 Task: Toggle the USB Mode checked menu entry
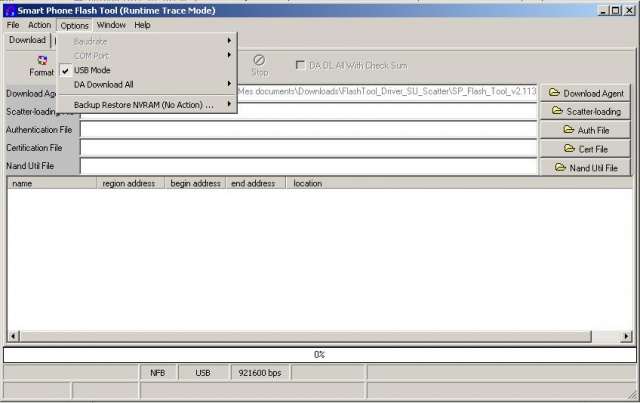coord(147,70)
